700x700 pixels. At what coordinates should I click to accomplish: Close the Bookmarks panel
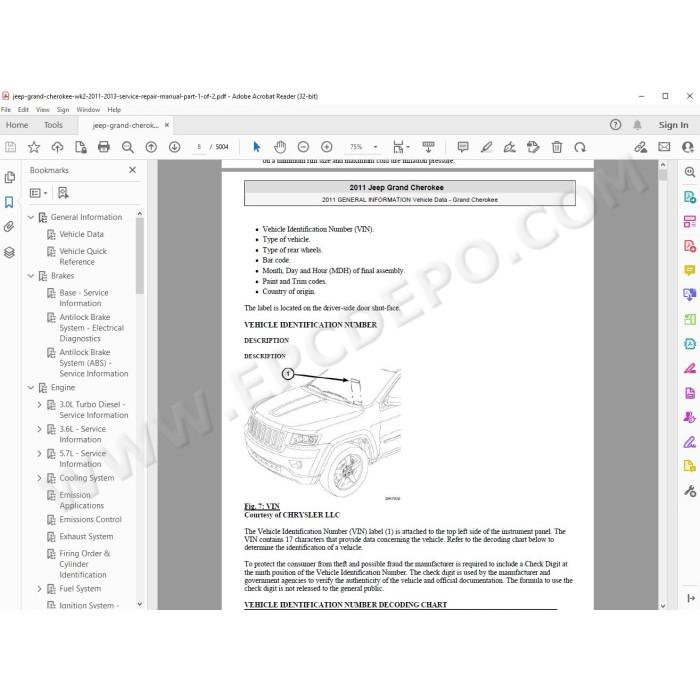click(x=133, y=170)
